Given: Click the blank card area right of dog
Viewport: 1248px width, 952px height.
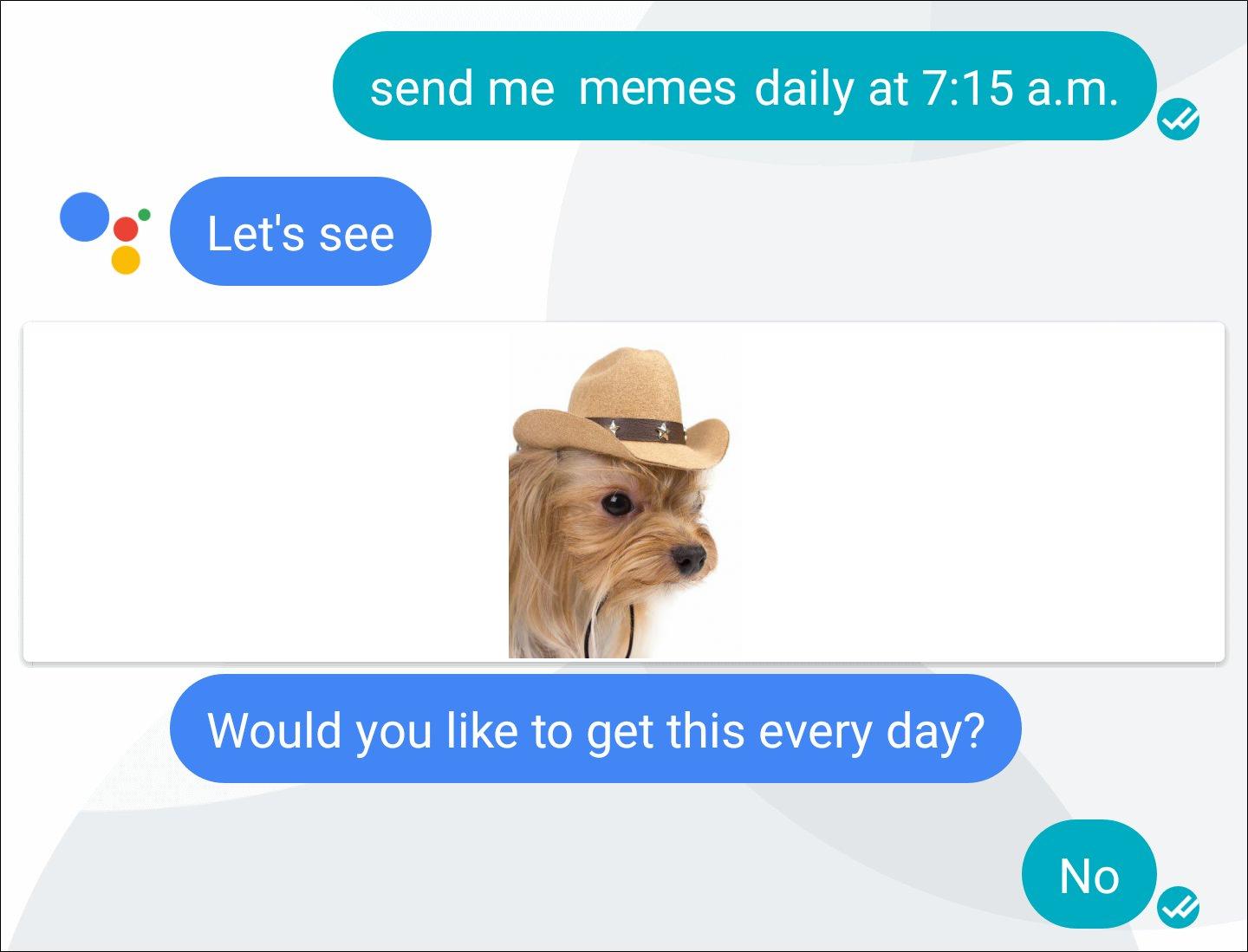Looking at the screenshot, I should 983,492.
